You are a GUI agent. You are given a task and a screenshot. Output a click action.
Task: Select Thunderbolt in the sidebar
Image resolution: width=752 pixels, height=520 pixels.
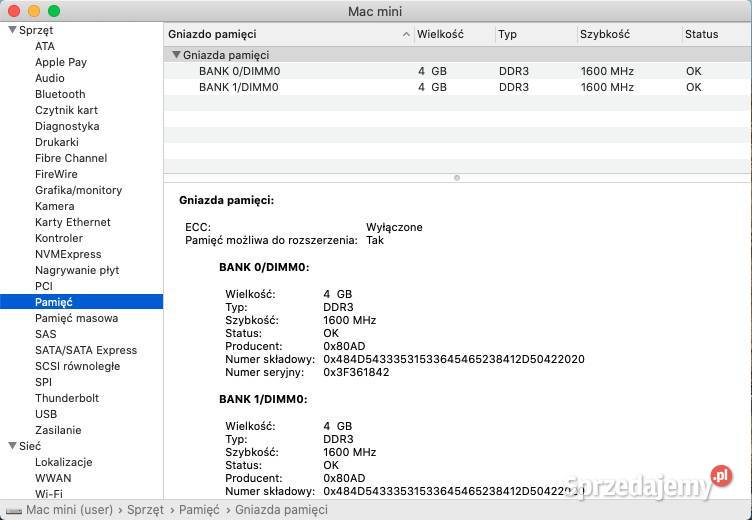67,398
